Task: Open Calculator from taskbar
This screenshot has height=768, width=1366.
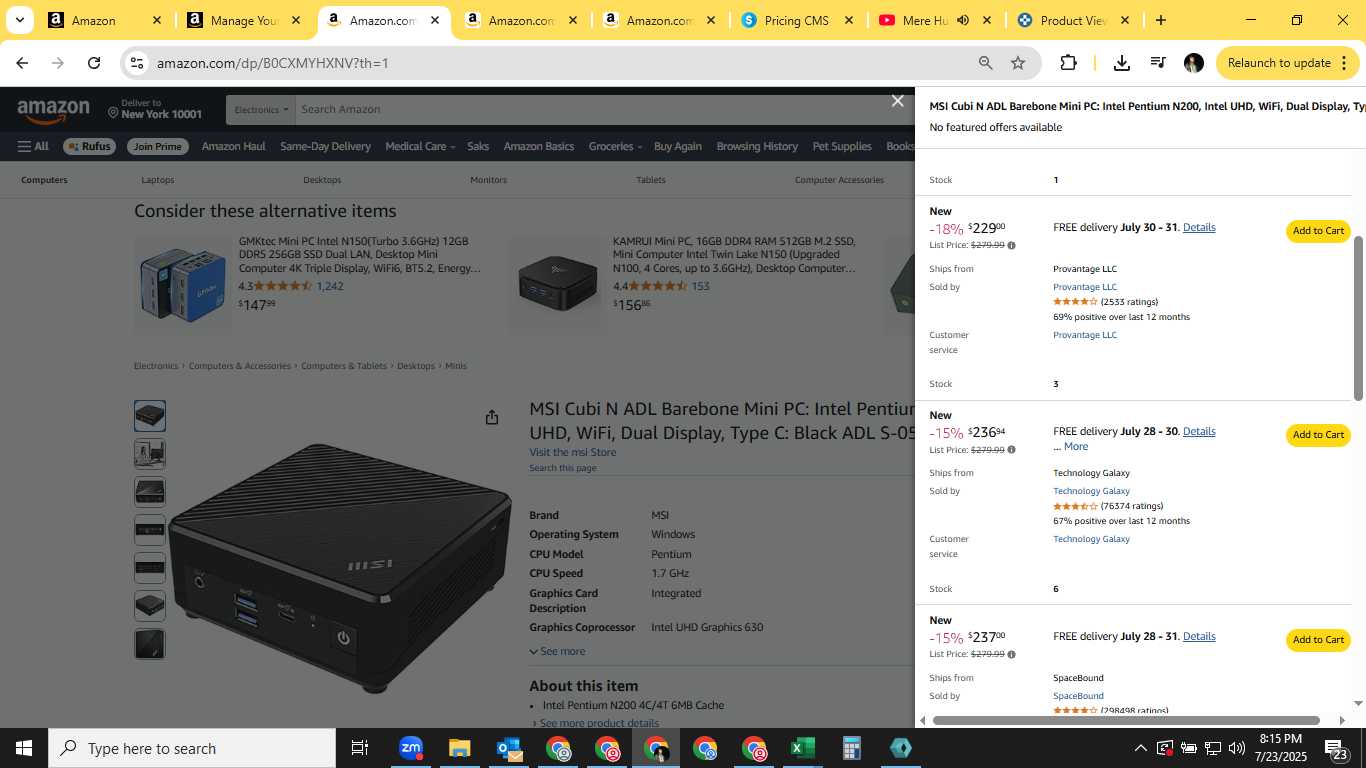Action: point(851,748)
